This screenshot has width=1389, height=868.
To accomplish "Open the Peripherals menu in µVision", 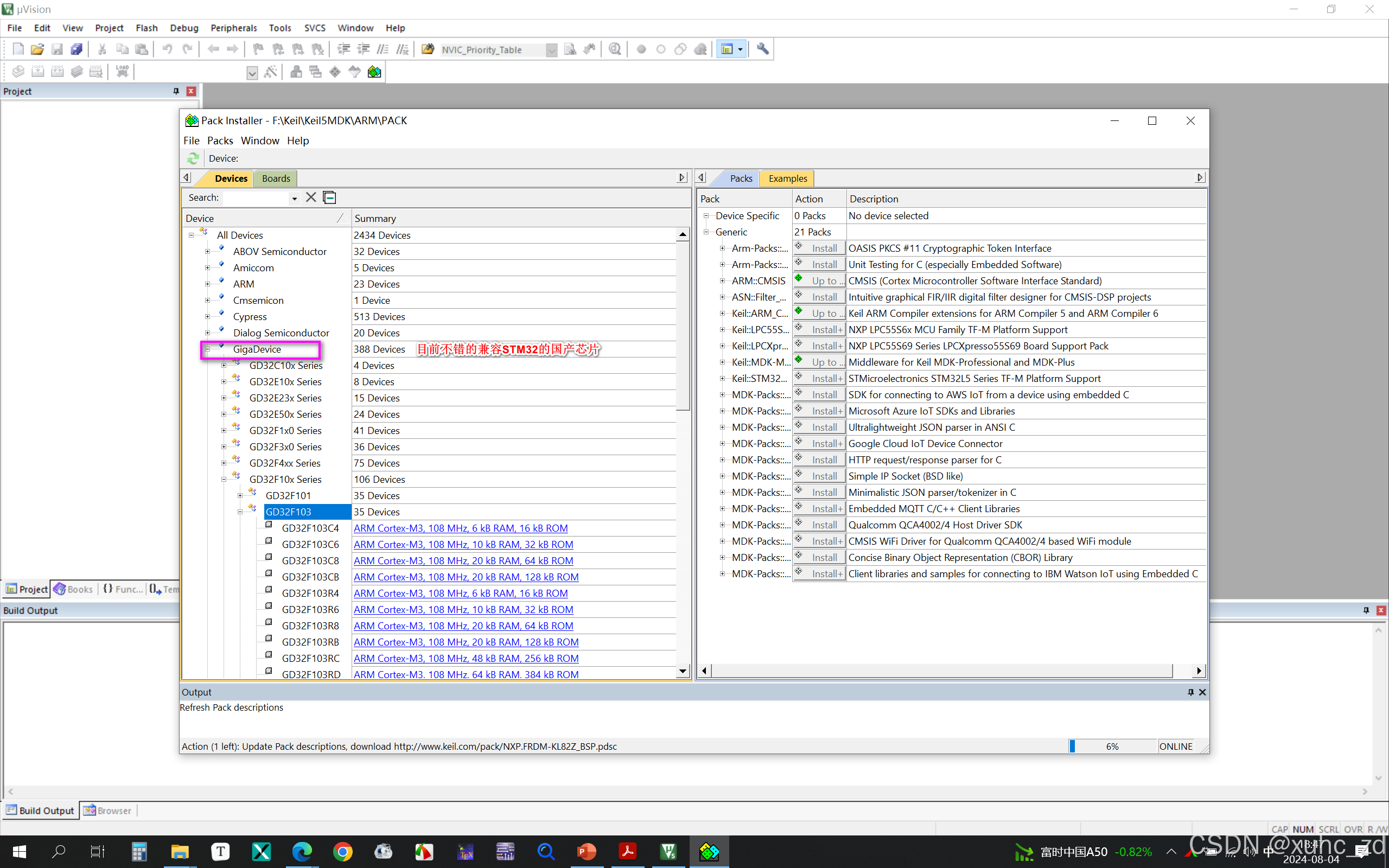I will [234, 28].
